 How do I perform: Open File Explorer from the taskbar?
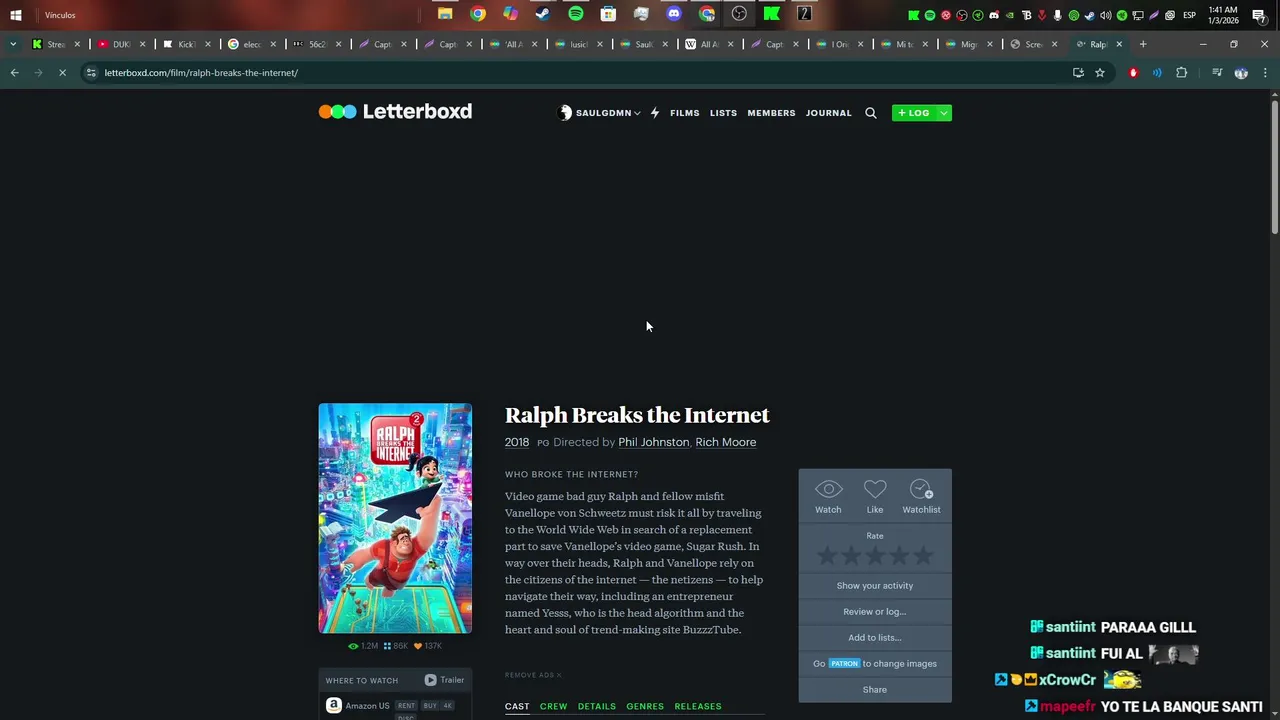click(x=445, y=14)
